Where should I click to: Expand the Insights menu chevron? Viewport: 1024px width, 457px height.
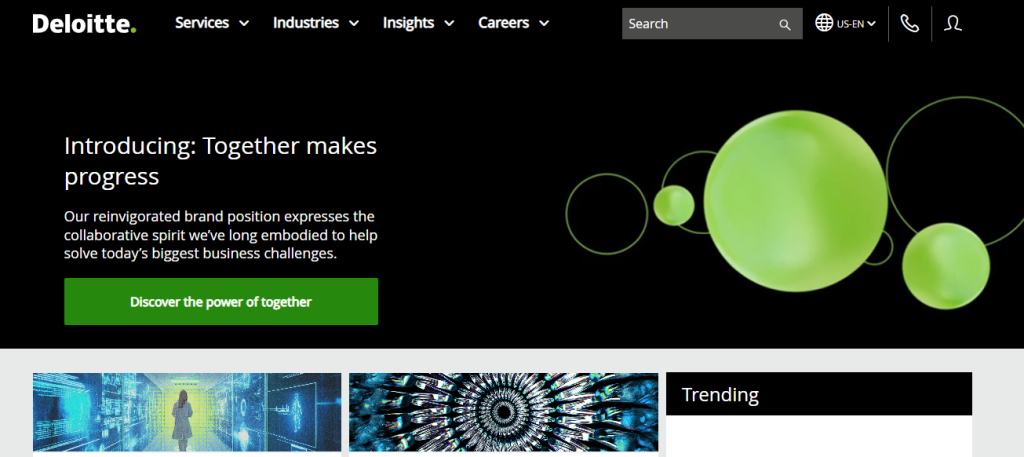pos(449,24)
